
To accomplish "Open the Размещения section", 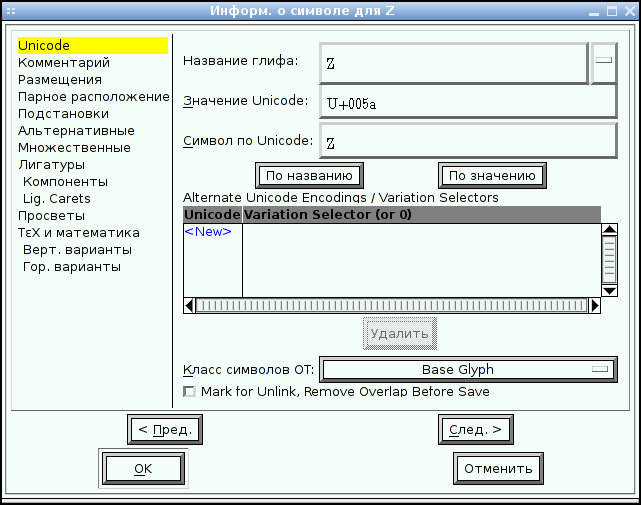I will (x=60, y=80).
